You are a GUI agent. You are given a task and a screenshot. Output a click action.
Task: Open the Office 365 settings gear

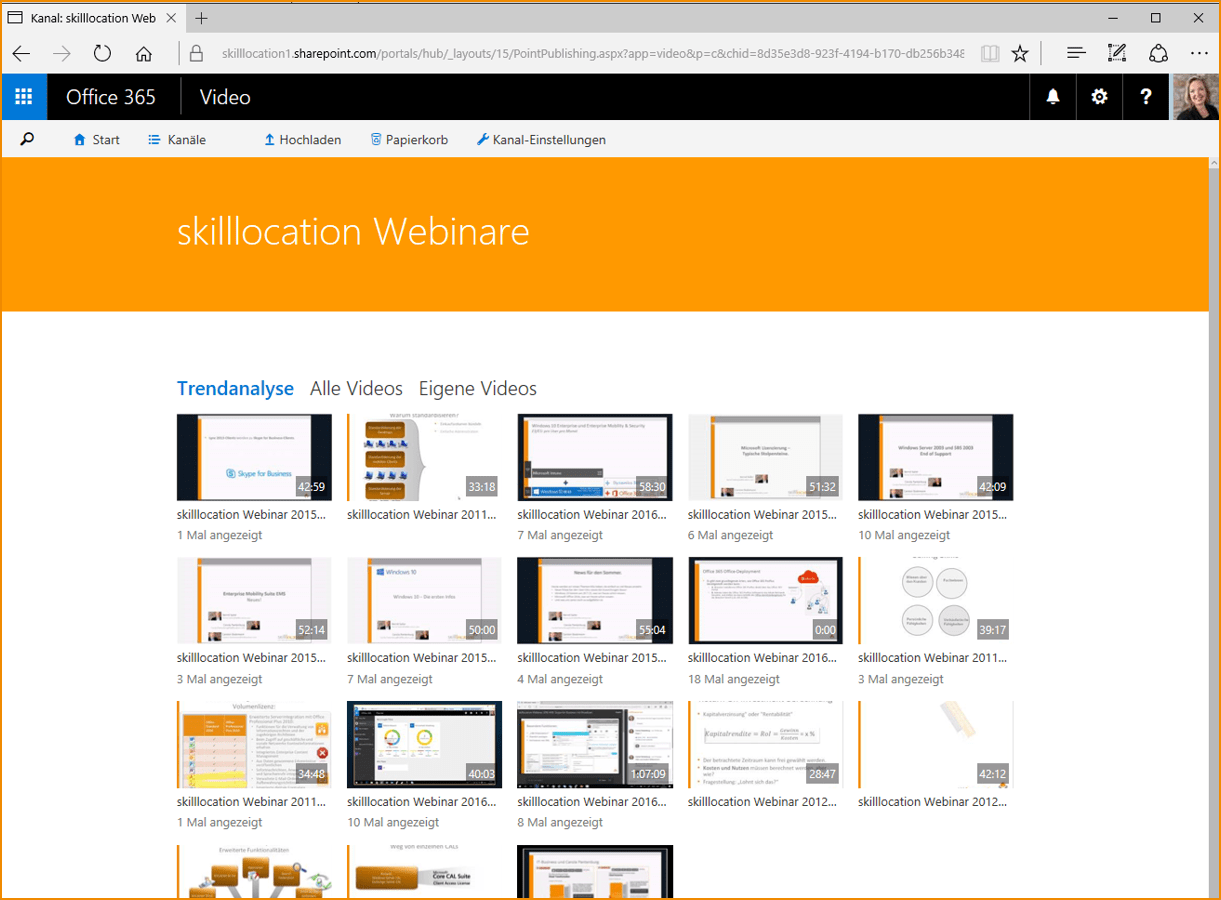pyautogui.click(x=1099, y=97)
